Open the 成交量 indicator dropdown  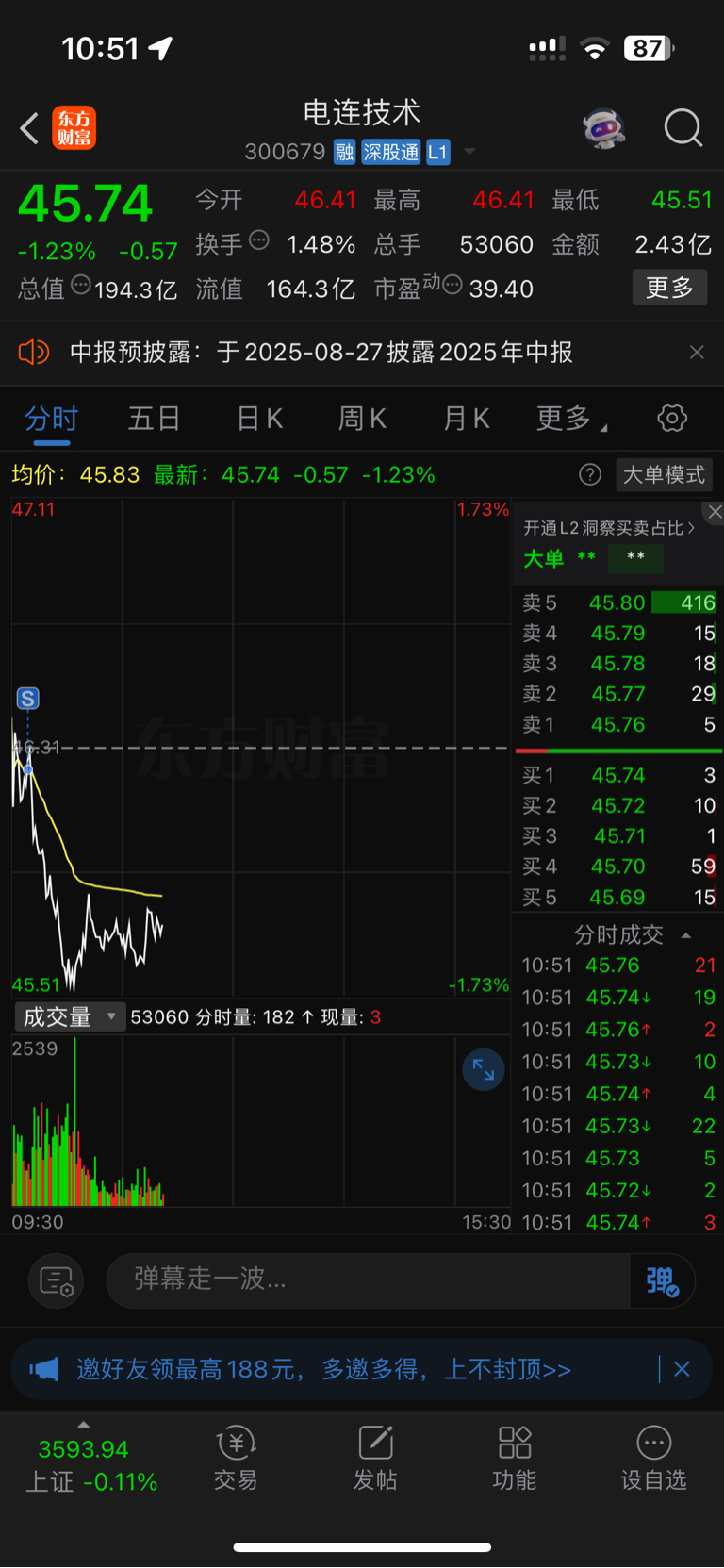pyautogui.click(x=70, y=1016)
